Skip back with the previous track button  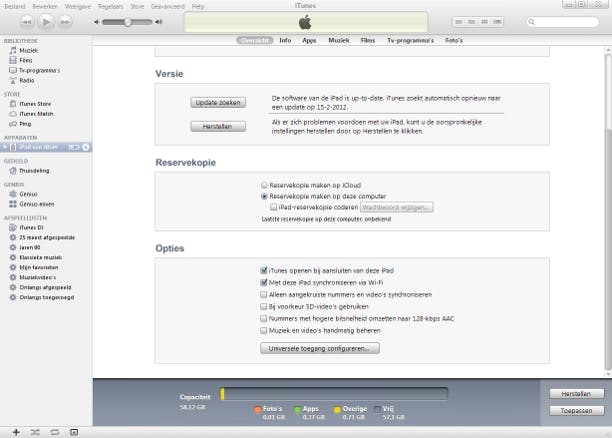[27, 22]
